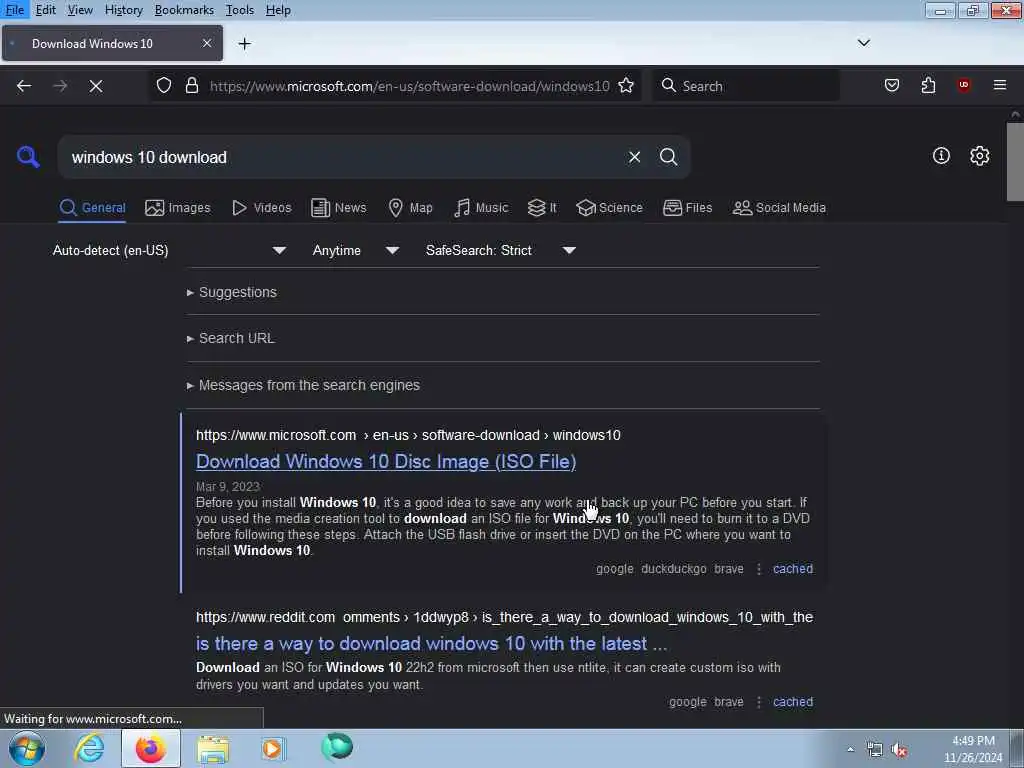Save page to Pocket
The image size is (1024, 768).
point(892,86)
